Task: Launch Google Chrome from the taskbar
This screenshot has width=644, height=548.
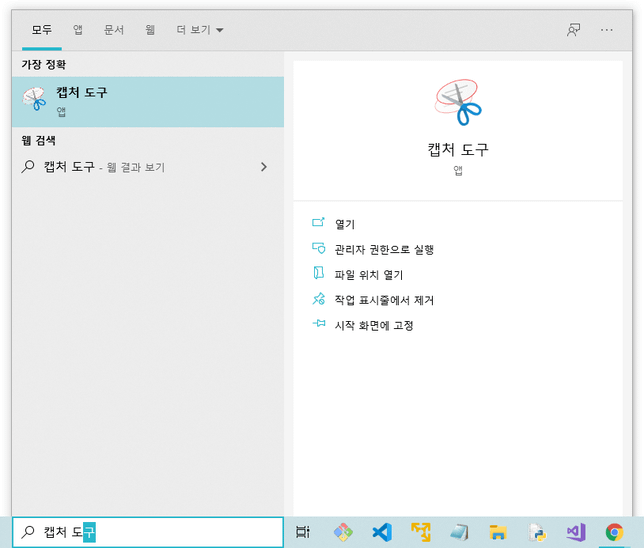Action: point(614,533)
